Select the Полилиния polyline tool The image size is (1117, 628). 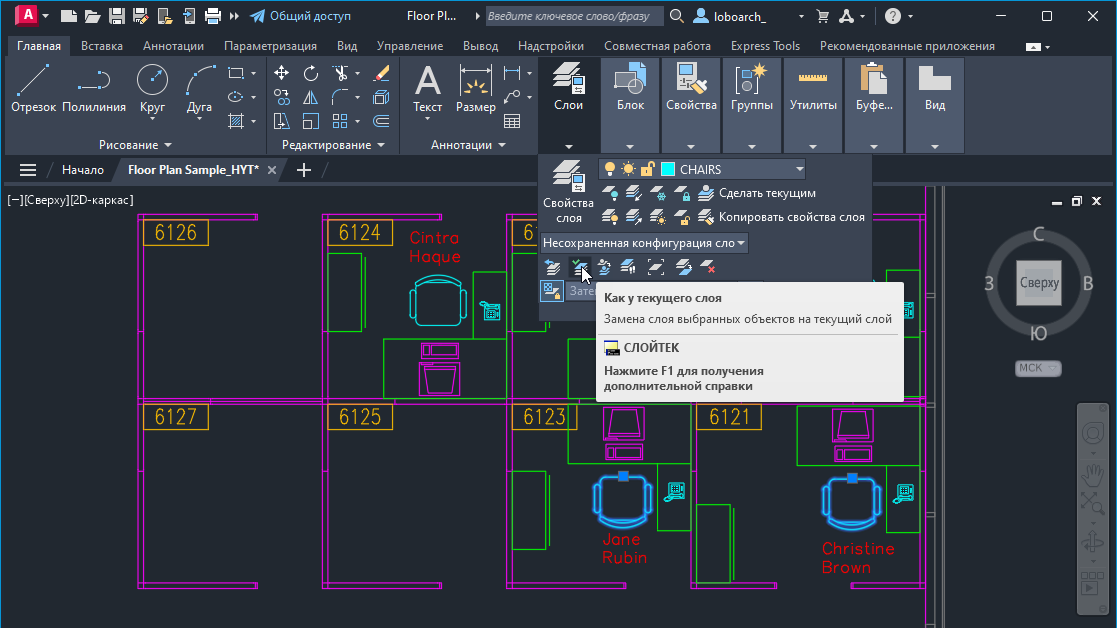tap(93, 88)
